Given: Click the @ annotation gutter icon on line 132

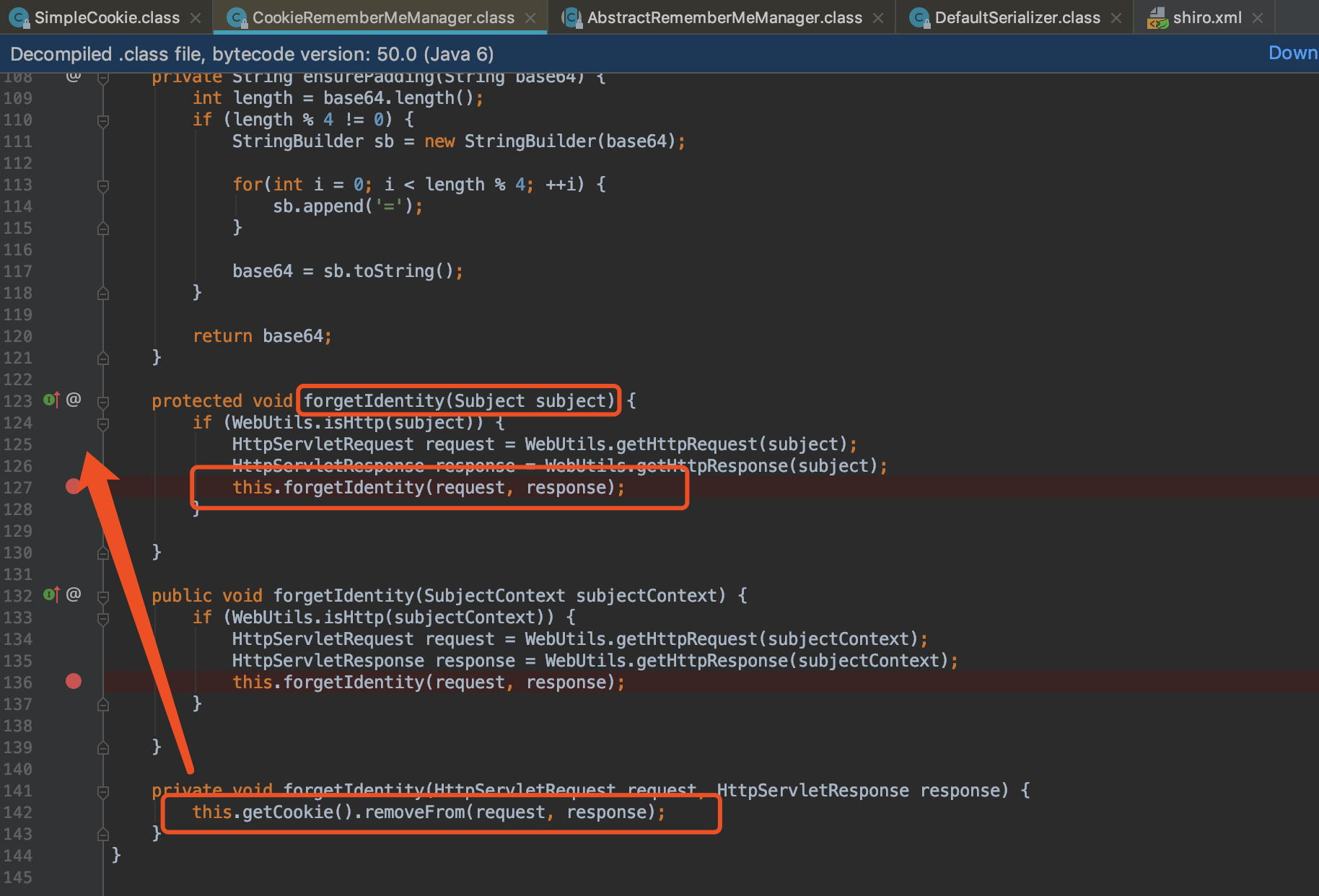Looking at the screenshot, I should [x=74, y=594].
